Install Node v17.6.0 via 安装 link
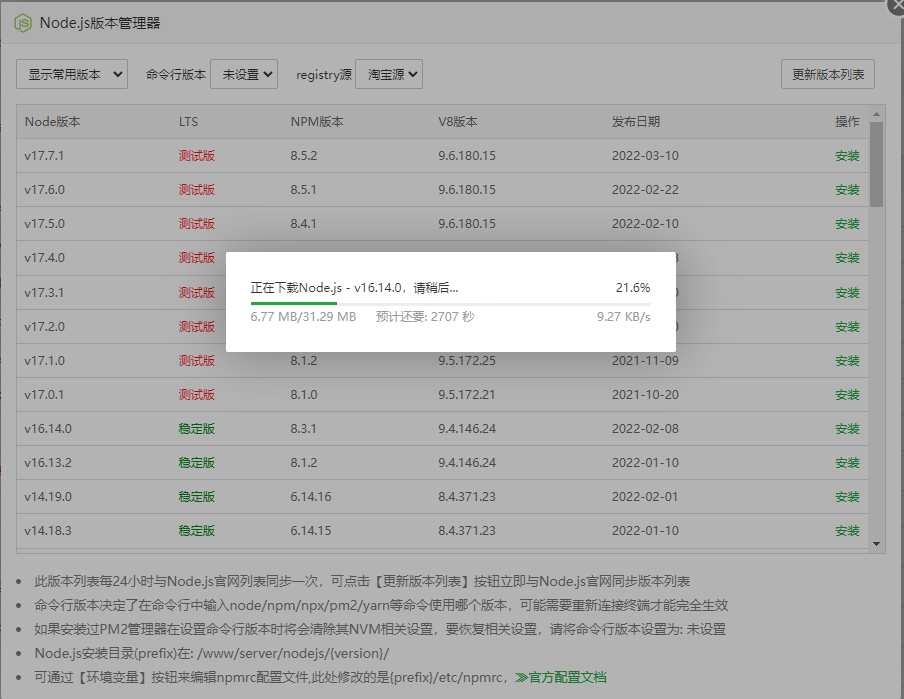 click(848, 190)
